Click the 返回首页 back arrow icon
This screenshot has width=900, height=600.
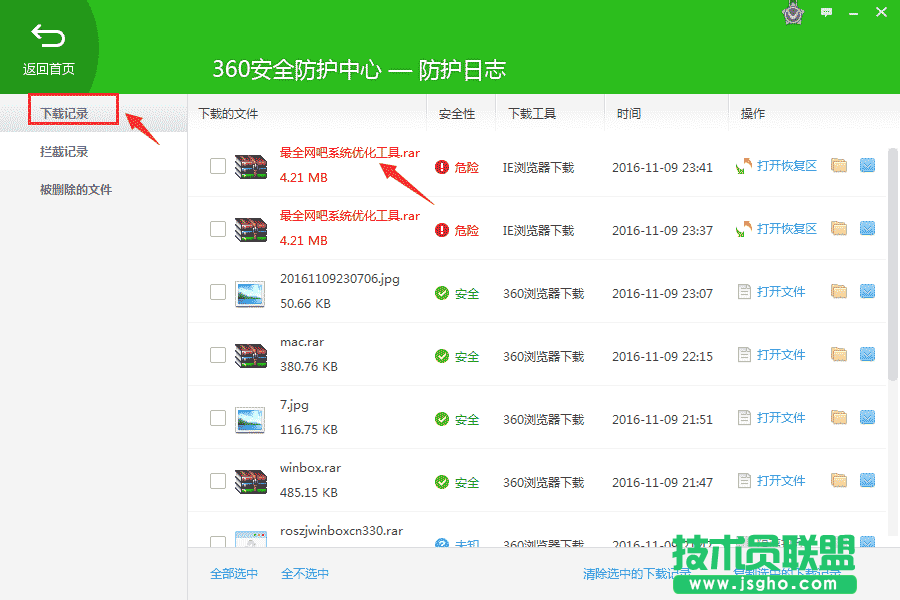(x=48, y=33)
